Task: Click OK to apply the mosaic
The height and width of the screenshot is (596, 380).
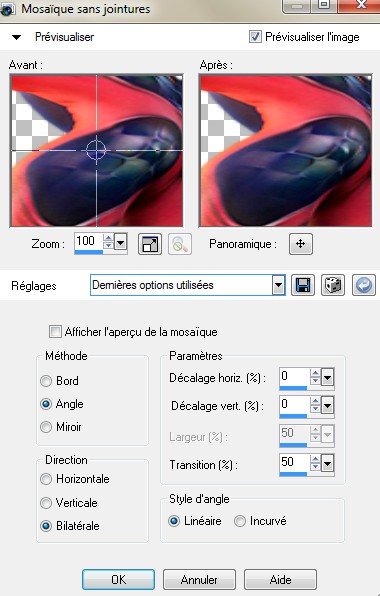Action: 118,580
